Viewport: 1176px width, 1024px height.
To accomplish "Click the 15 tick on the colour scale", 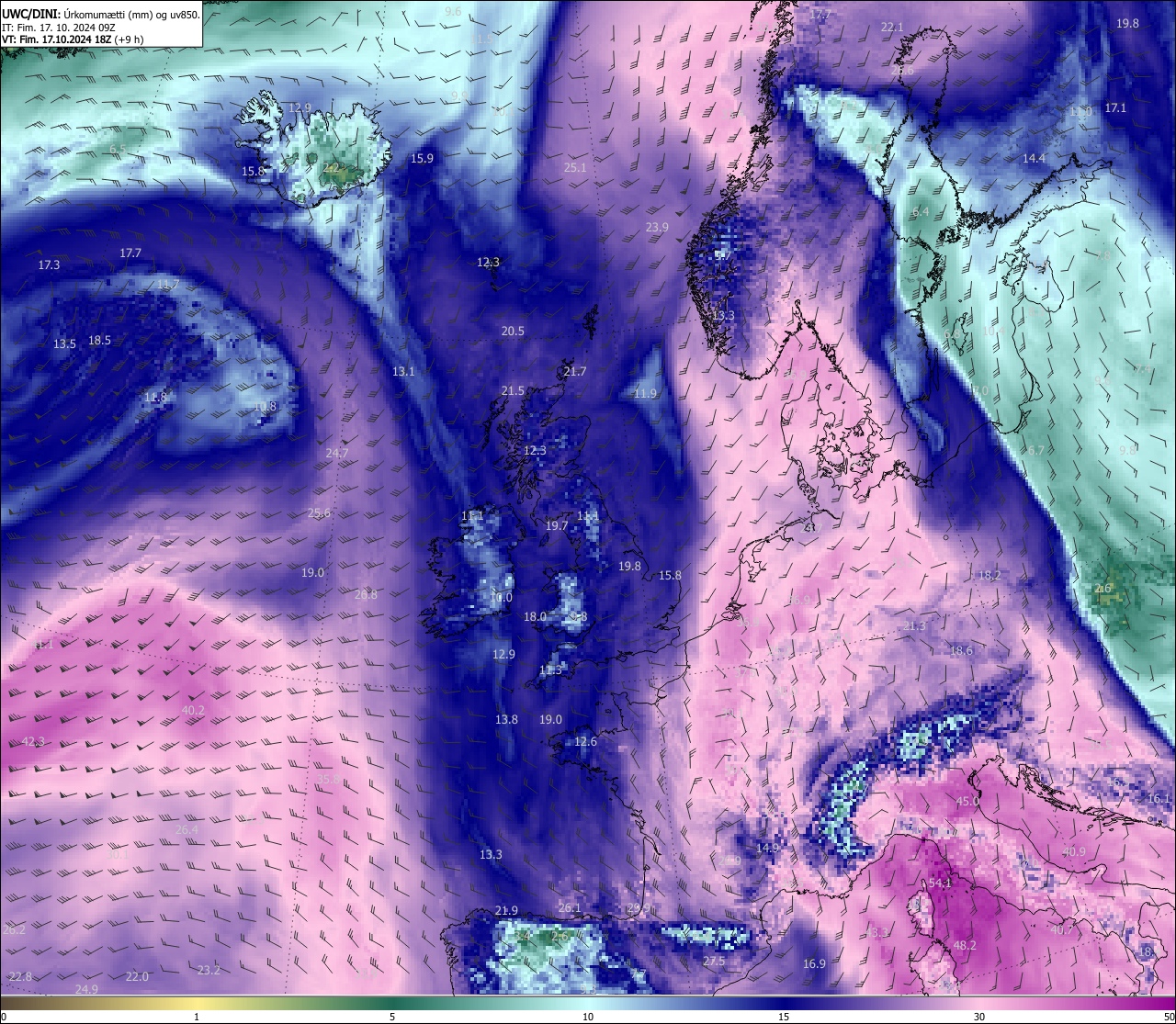I will [x=784, y=1017].
